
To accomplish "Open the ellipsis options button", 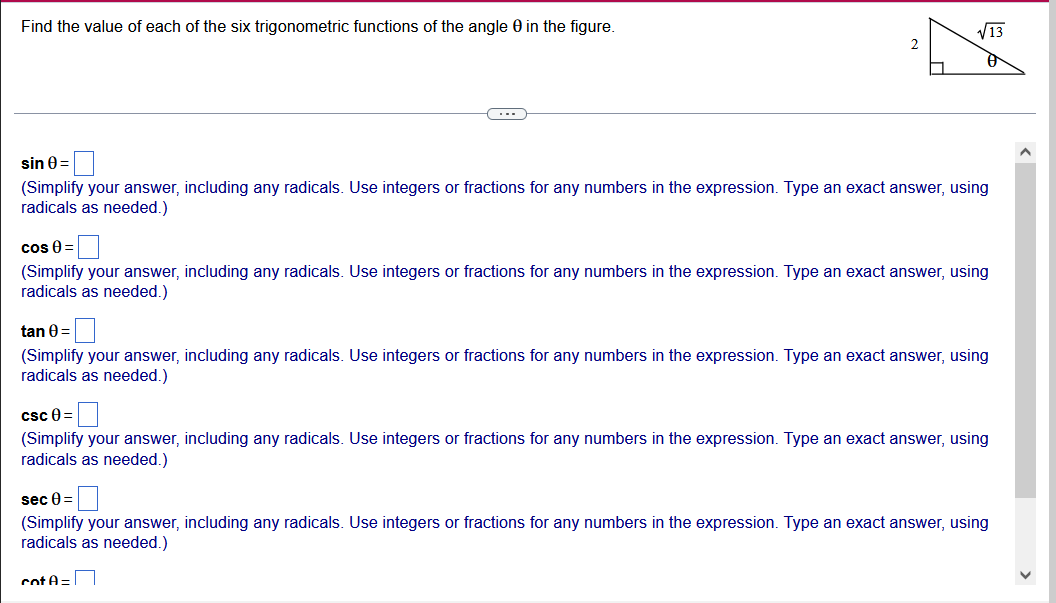I will click(507, 113).
